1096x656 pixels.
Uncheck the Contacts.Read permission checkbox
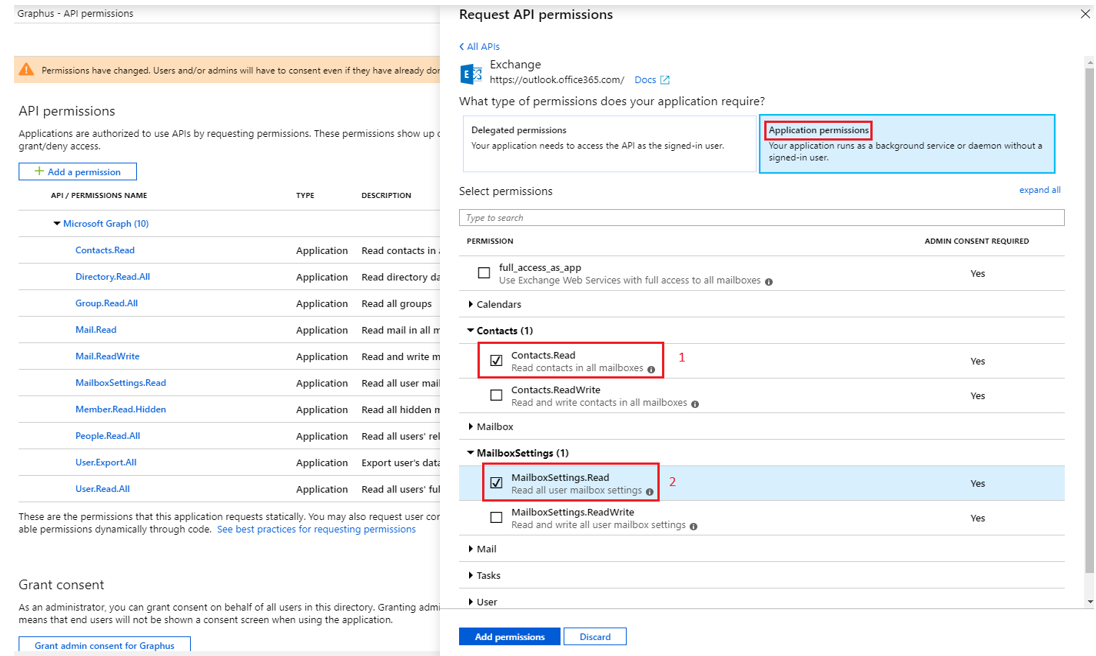point(496,360)
